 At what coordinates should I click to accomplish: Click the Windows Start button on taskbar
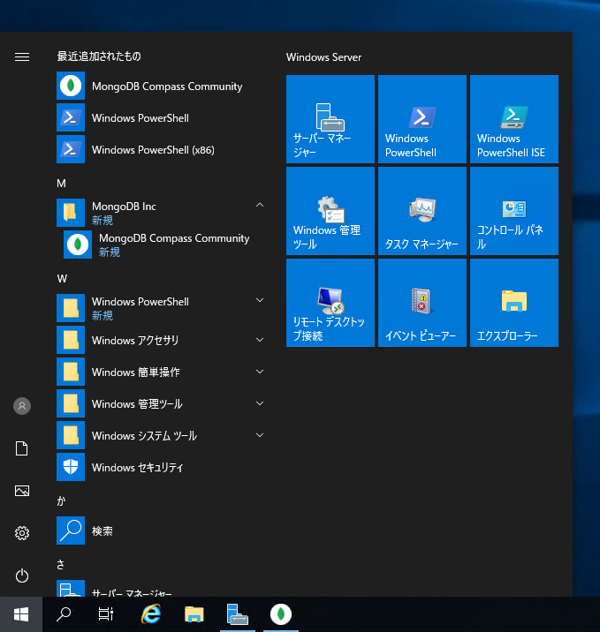pos(21,614)
